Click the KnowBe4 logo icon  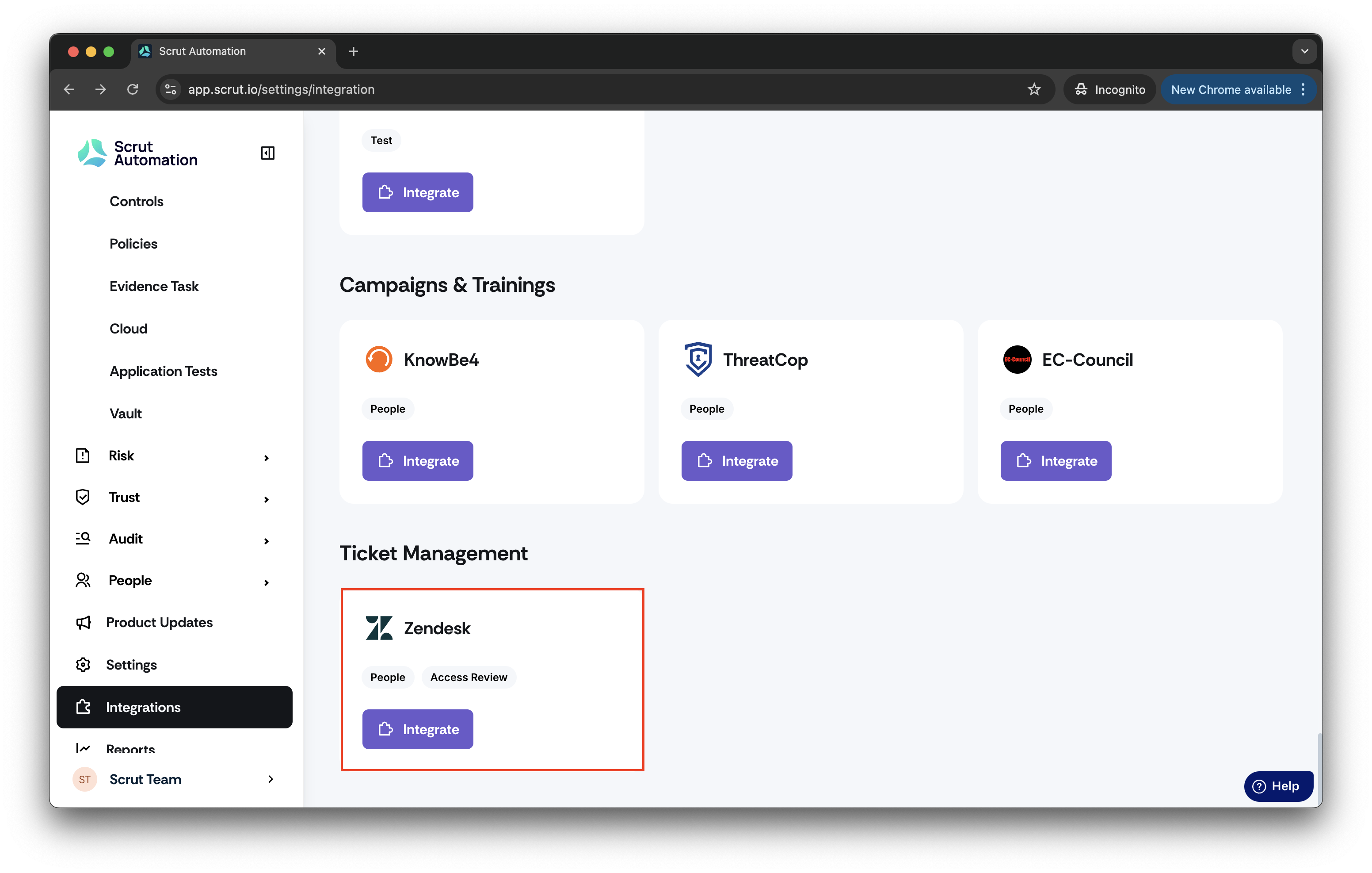point(378,359)
